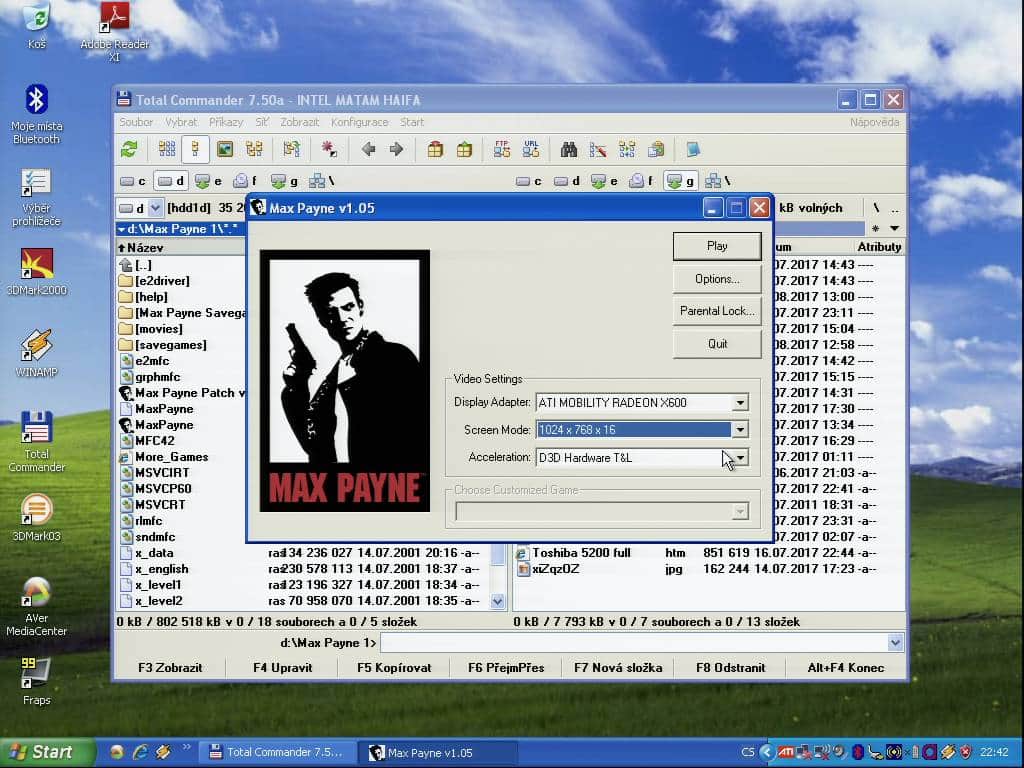Image resolution: width=1024 pixels, height=768 pixels.
Task: Select the [movies] folder row
Action: pyautogui.click(x=182, y=329)
